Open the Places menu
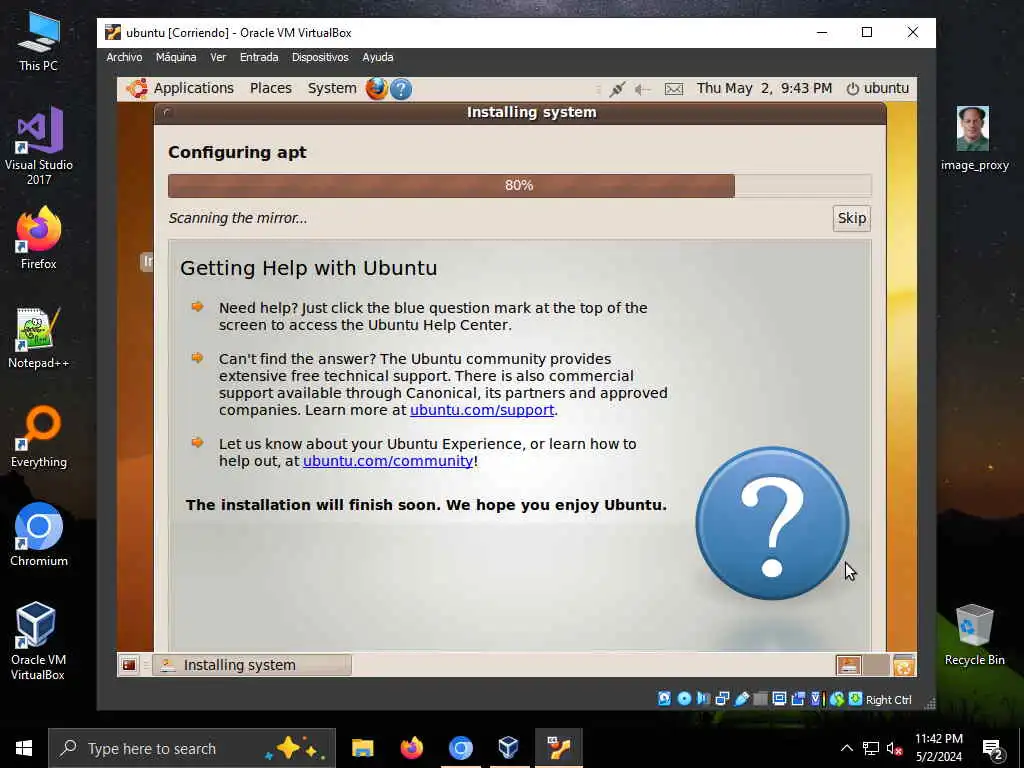This screenshot has width=1024, height=768. (x=270, y=88)
